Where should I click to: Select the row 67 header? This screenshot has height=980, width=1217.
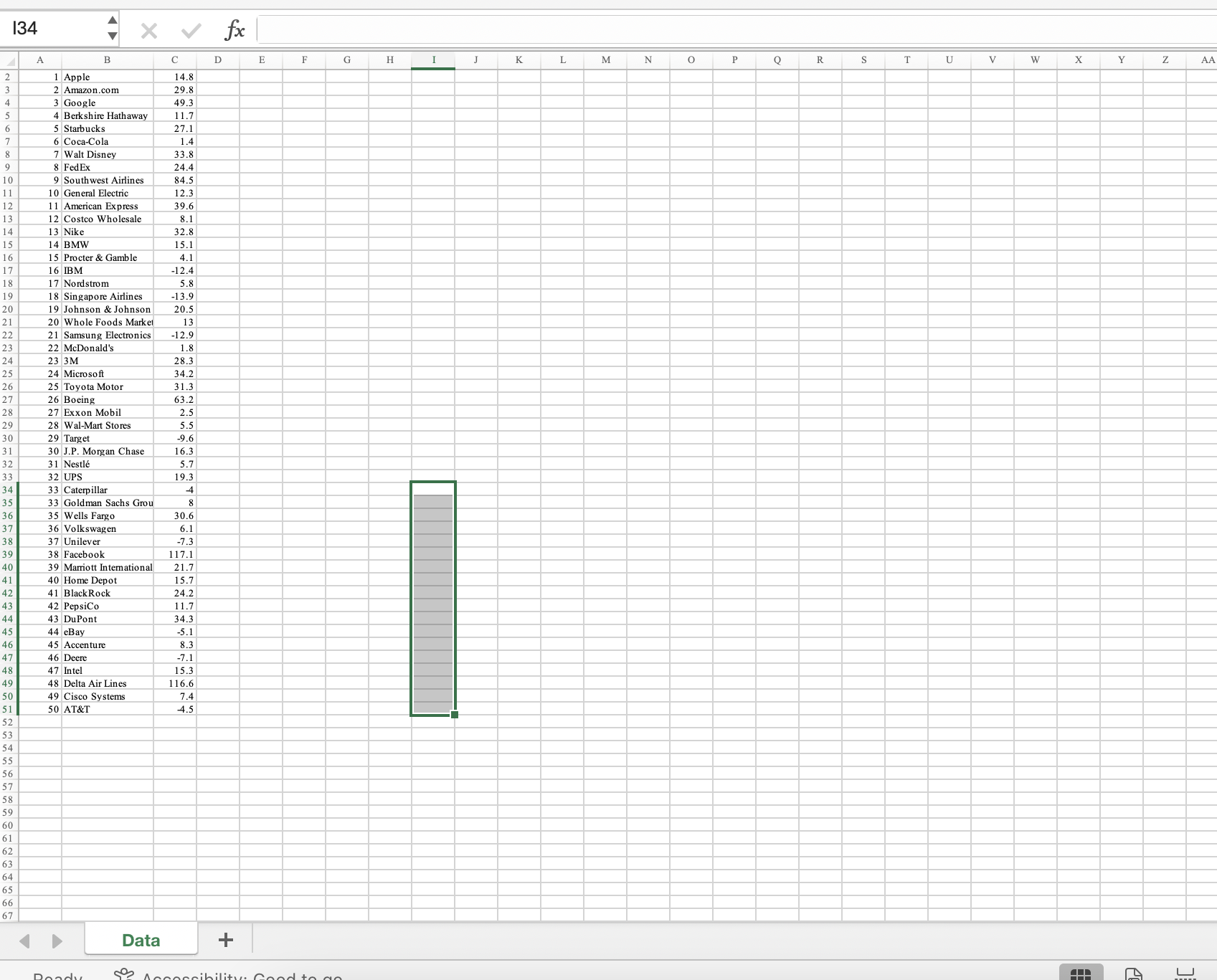[x=9, y=915]
